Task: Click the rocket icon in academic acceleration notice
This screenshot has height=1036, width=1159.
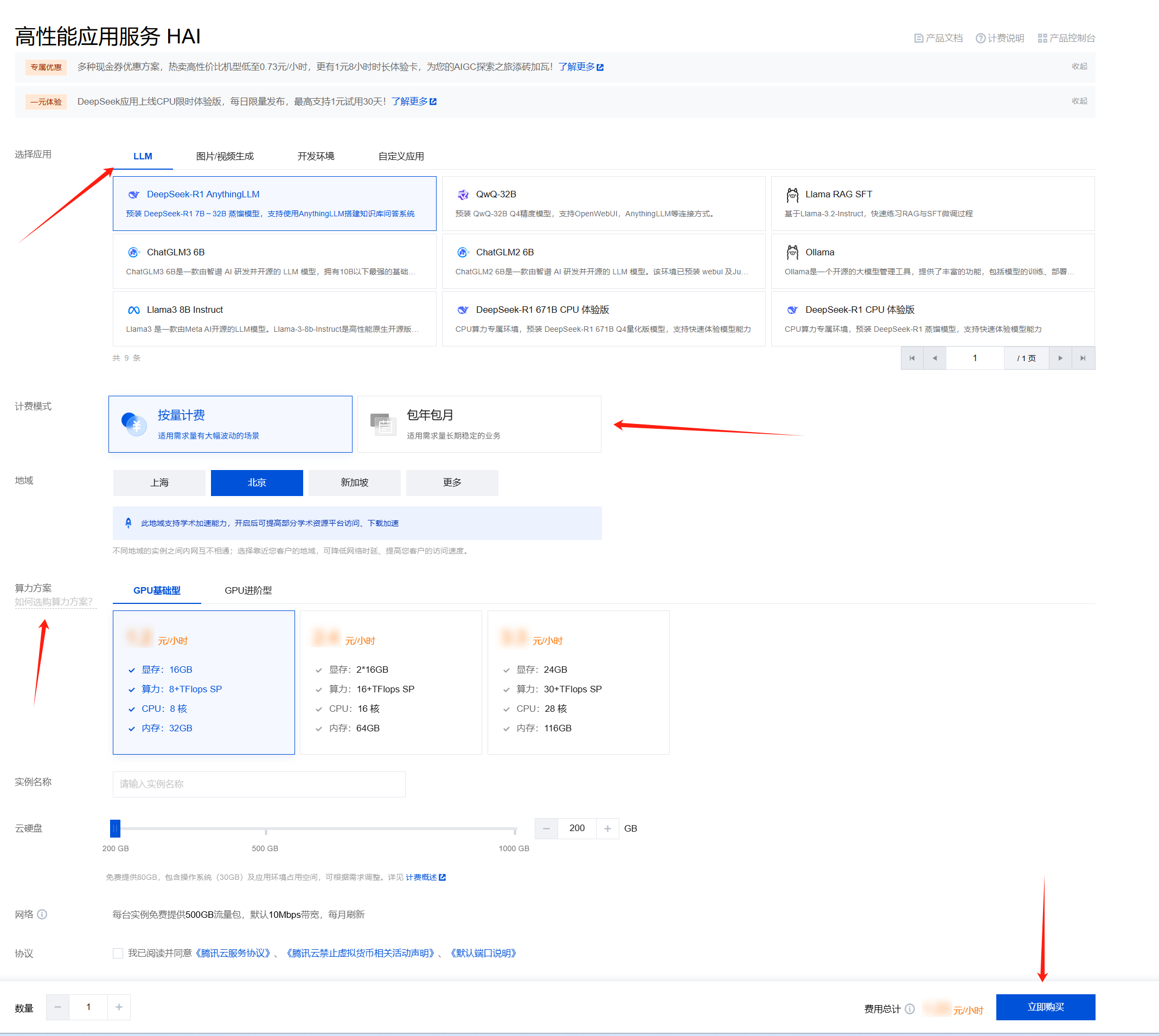Action: click(x=128, y=523)
